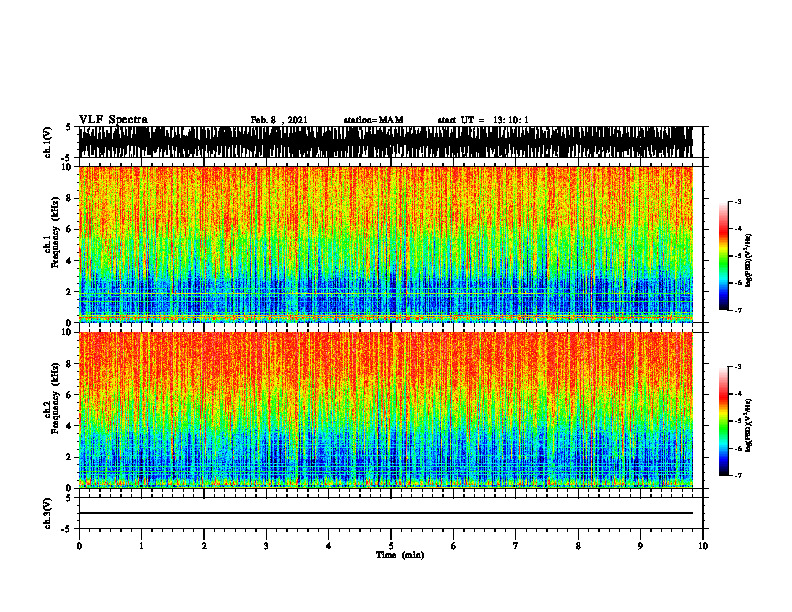Image resolution: width=792 pixels, height=612 pixels.
Task: Click the "ch.1(V)" waveform axis label
Action: (48, 142)
